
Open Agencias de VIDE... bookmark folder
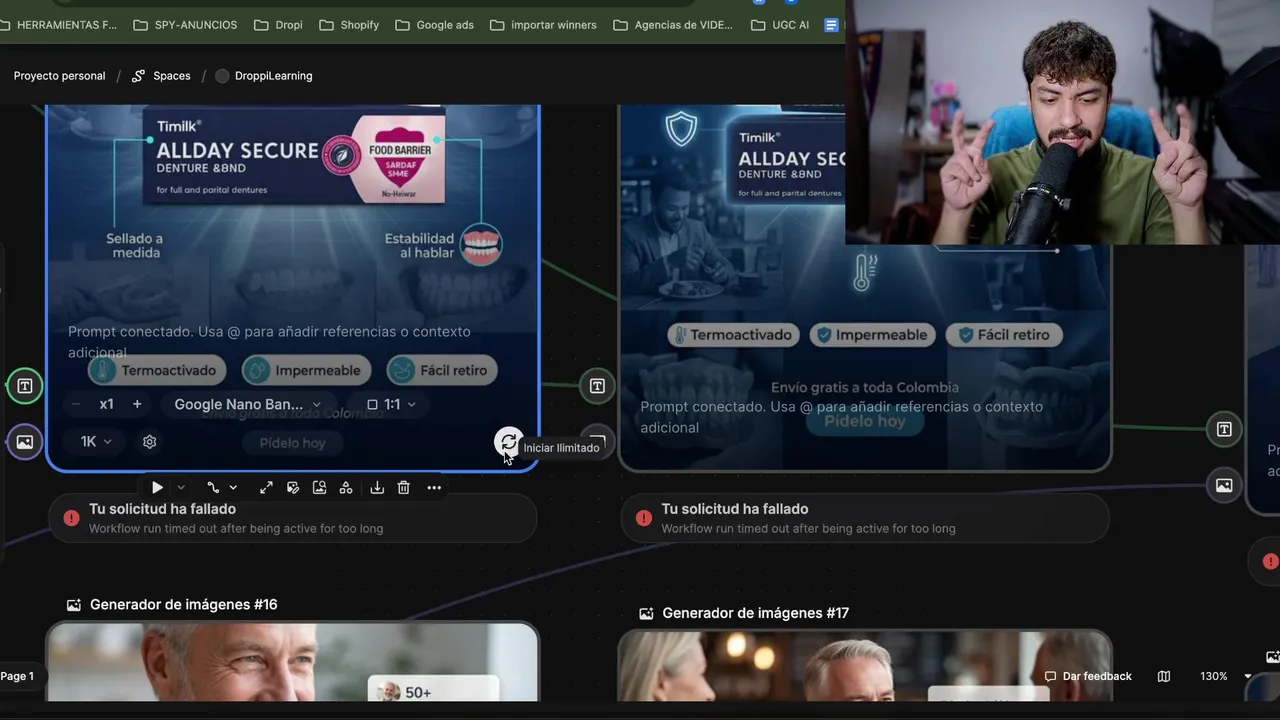[x=673, y=25]
